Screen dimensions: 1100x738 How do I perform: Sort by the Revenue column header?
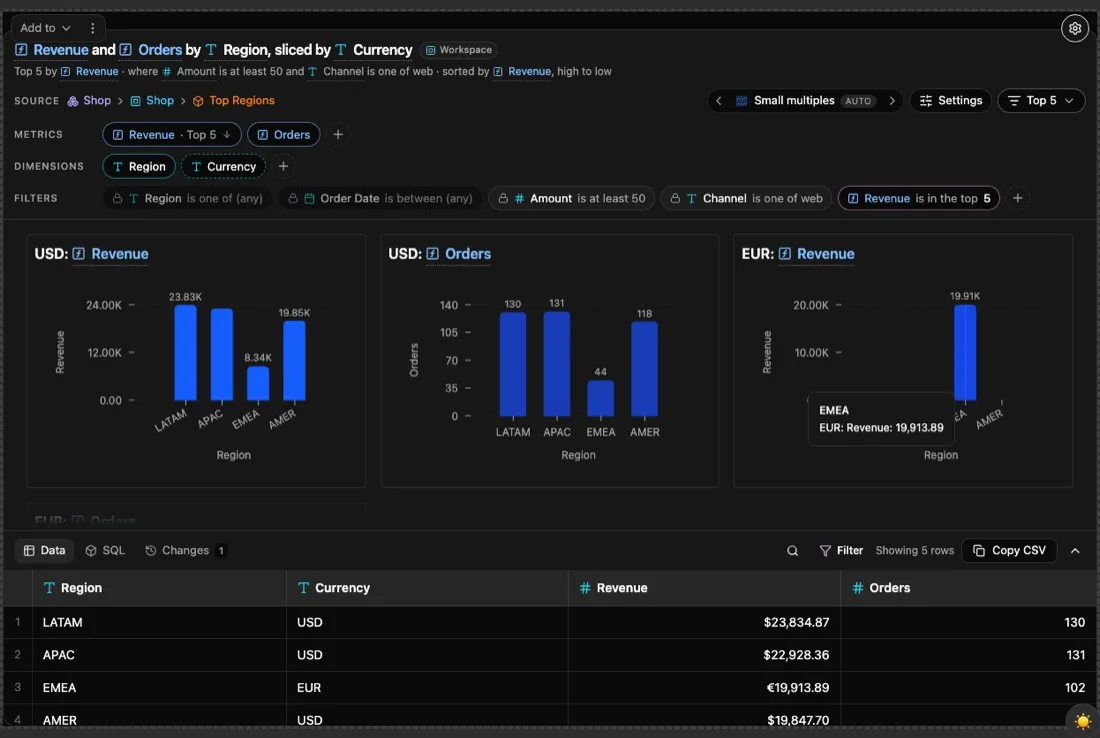click(x=704, y=588)
